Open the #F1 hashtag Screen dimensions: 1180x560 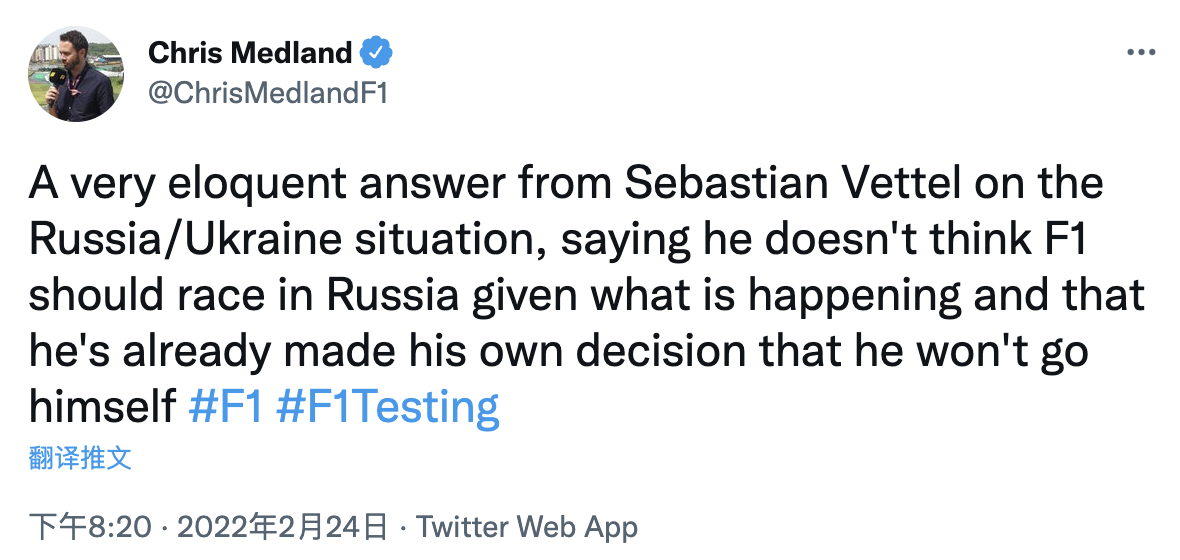[225, 408]
